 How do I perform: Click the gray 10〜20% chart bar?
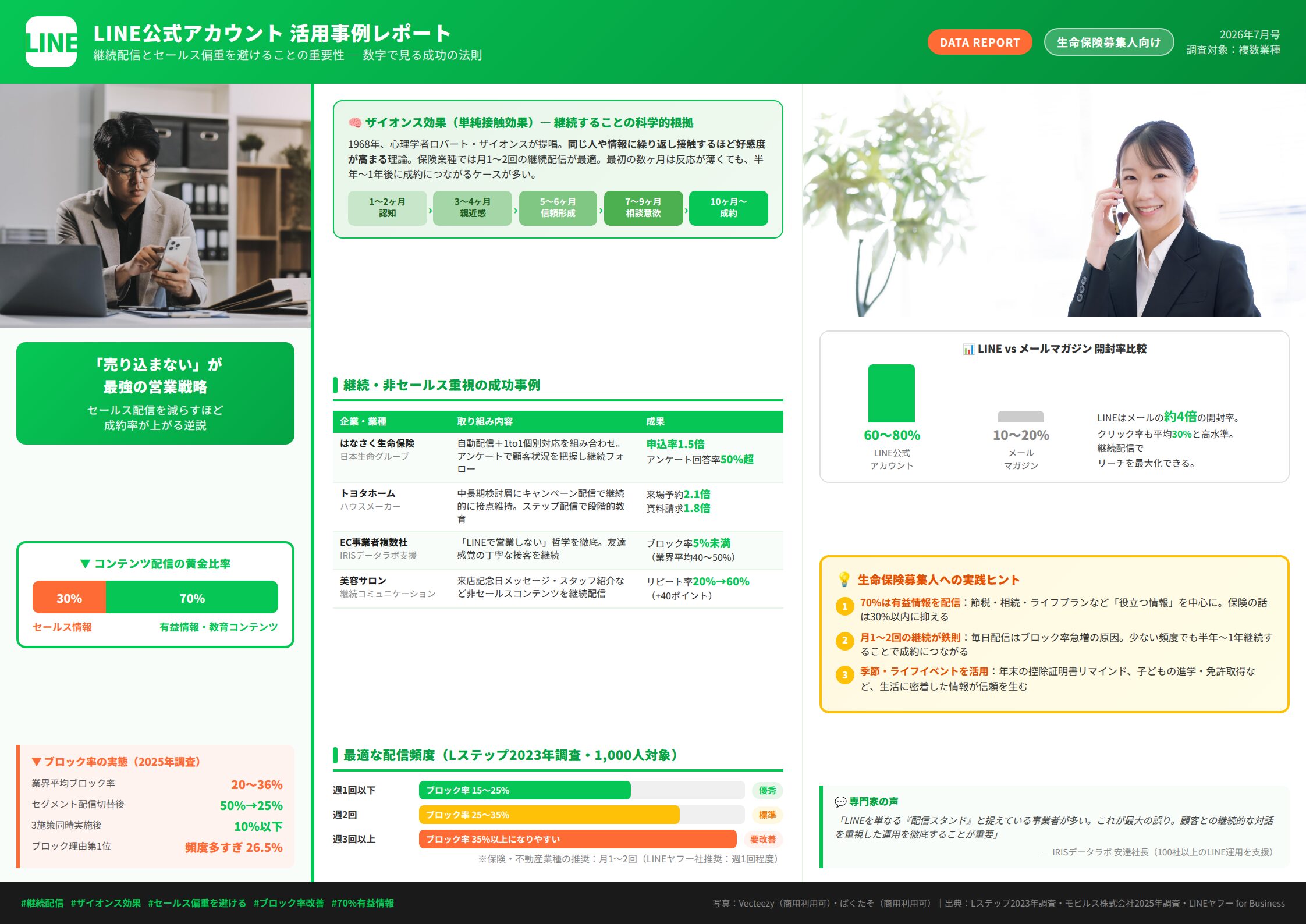pos(1021,417)
